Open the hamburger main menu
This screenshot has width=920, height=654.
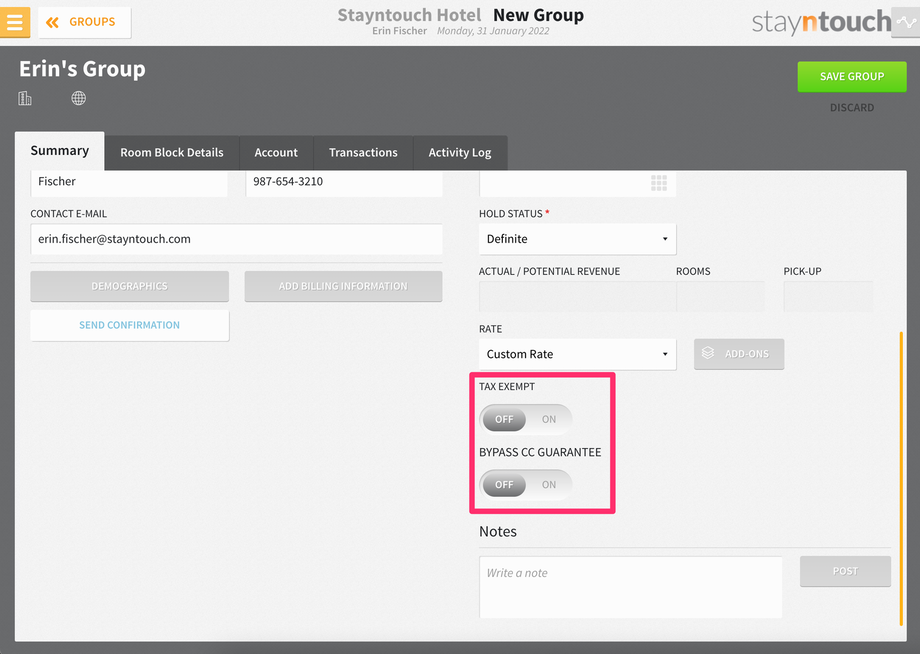click(15, 22)
